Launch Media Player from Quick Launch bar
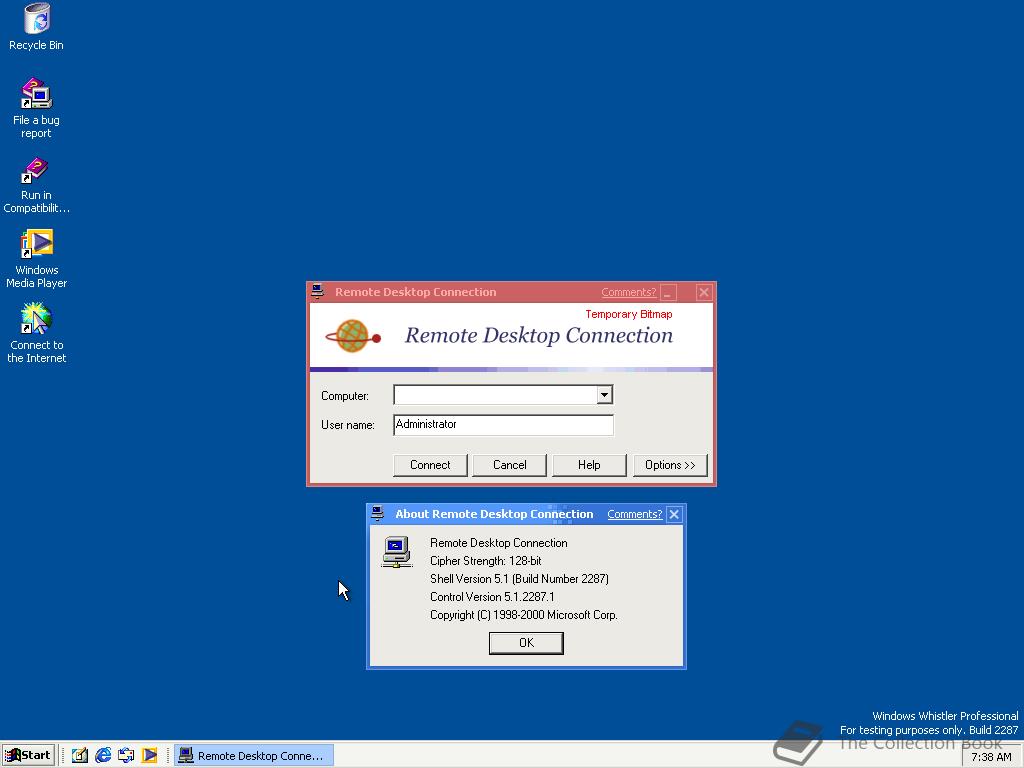 pos(150,756)
